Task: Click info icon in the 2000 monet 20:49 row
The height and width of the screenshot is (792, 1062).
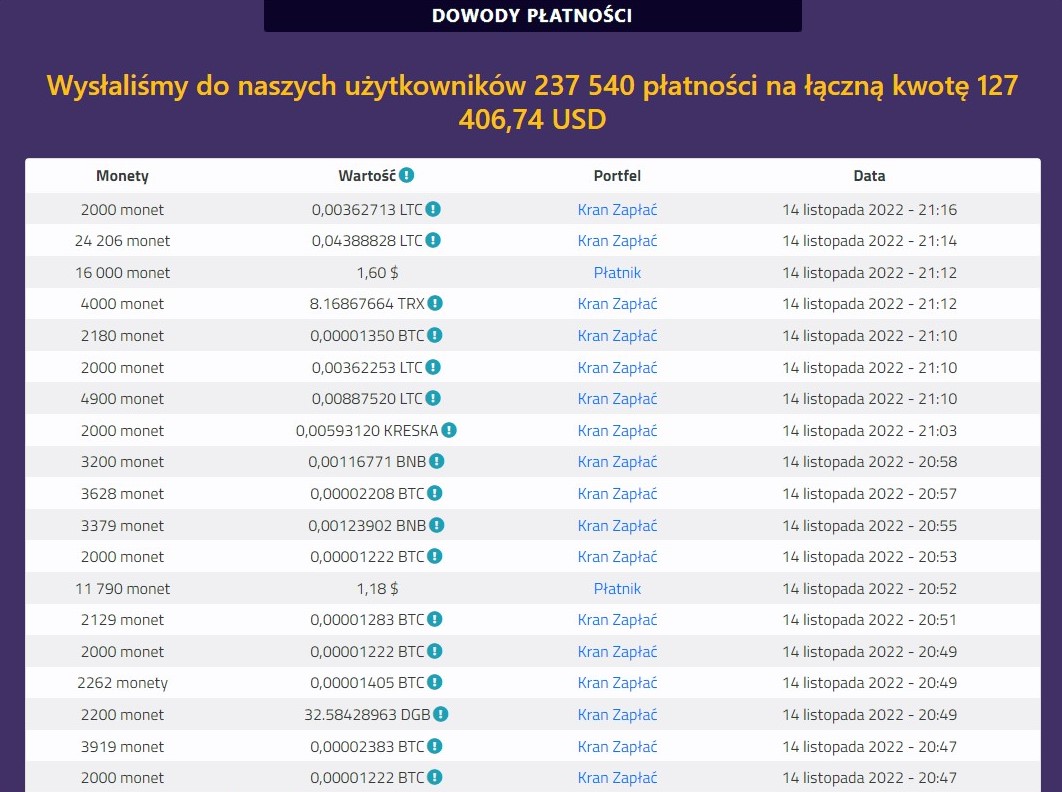Action: pyautogui.click(x=435, y=651)
